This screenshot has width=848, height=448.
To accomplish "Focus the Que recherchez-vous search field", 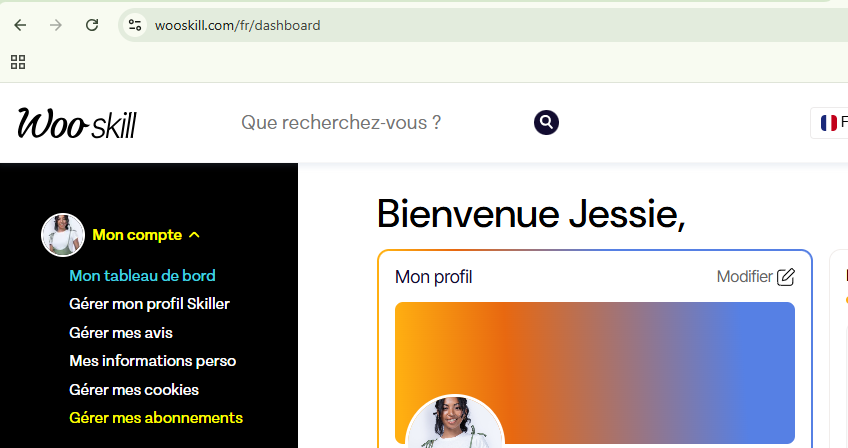I will tap(380, 123).
